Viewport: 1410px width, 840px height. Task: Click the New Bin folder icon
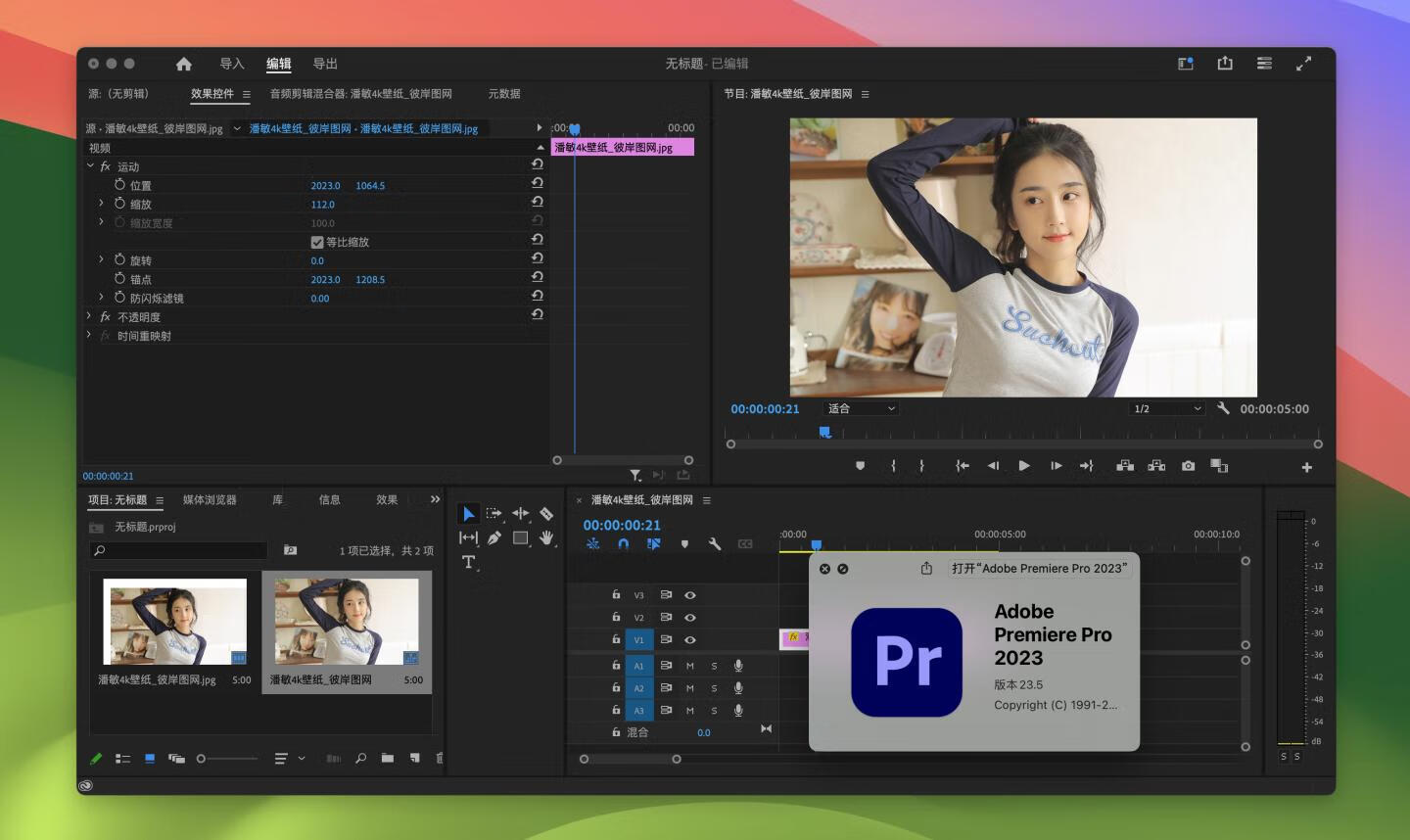(388, 758)
